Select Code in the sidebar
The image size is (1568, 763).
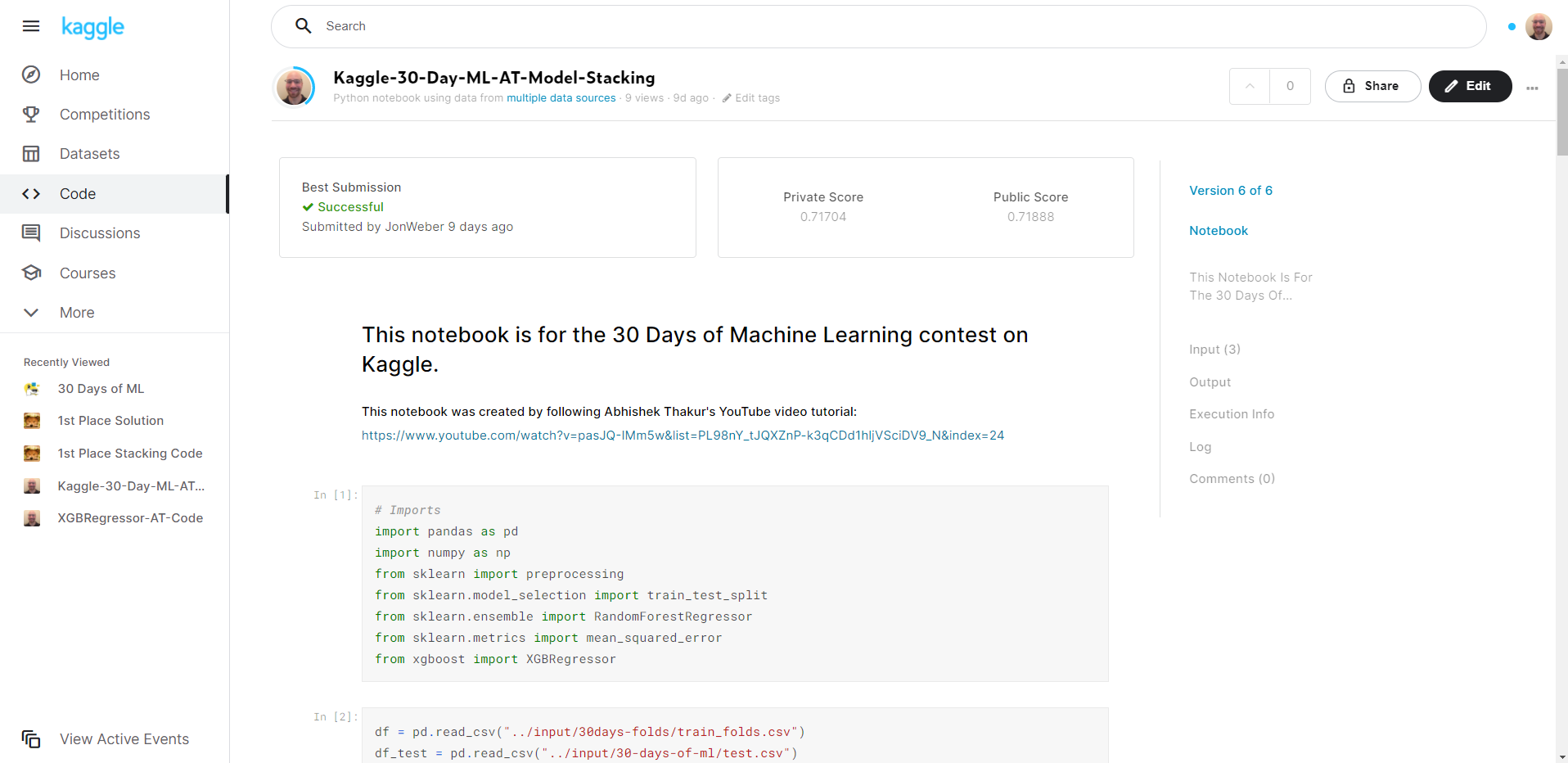tap(115, 194)
